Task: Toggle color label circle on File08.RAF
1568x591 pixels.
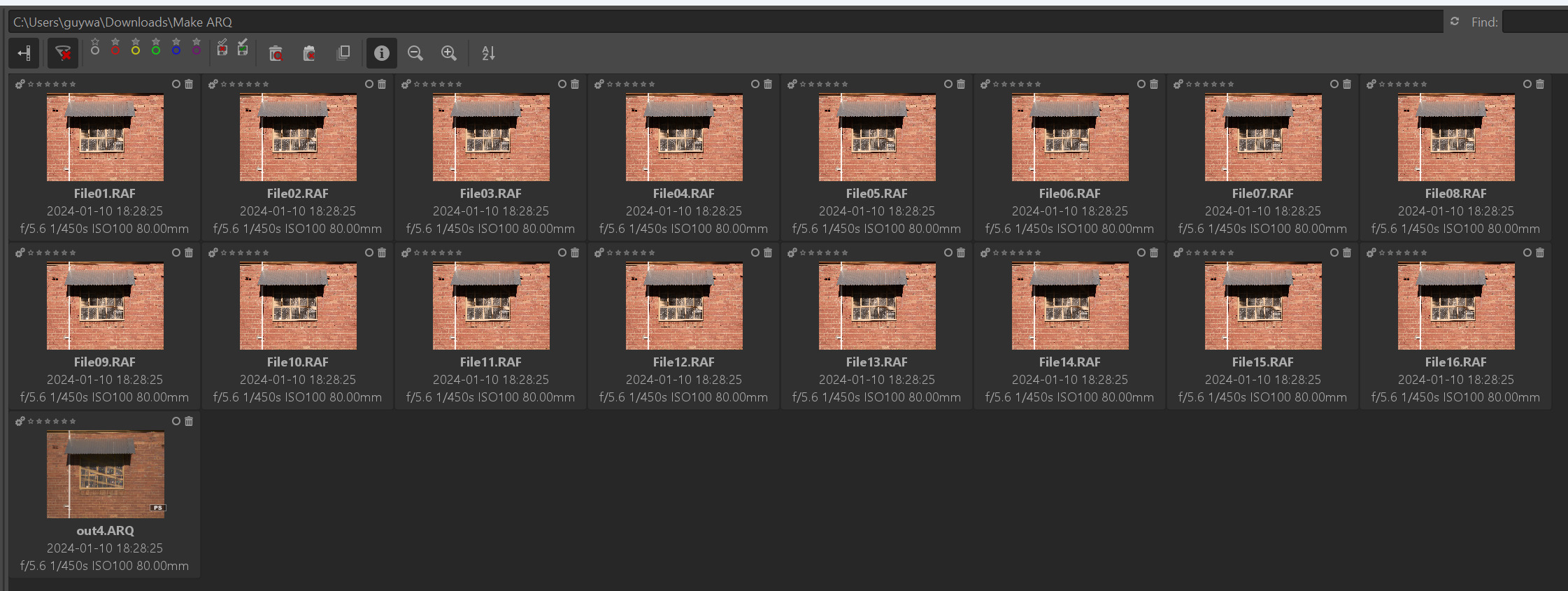Action: pos(1527,84)
